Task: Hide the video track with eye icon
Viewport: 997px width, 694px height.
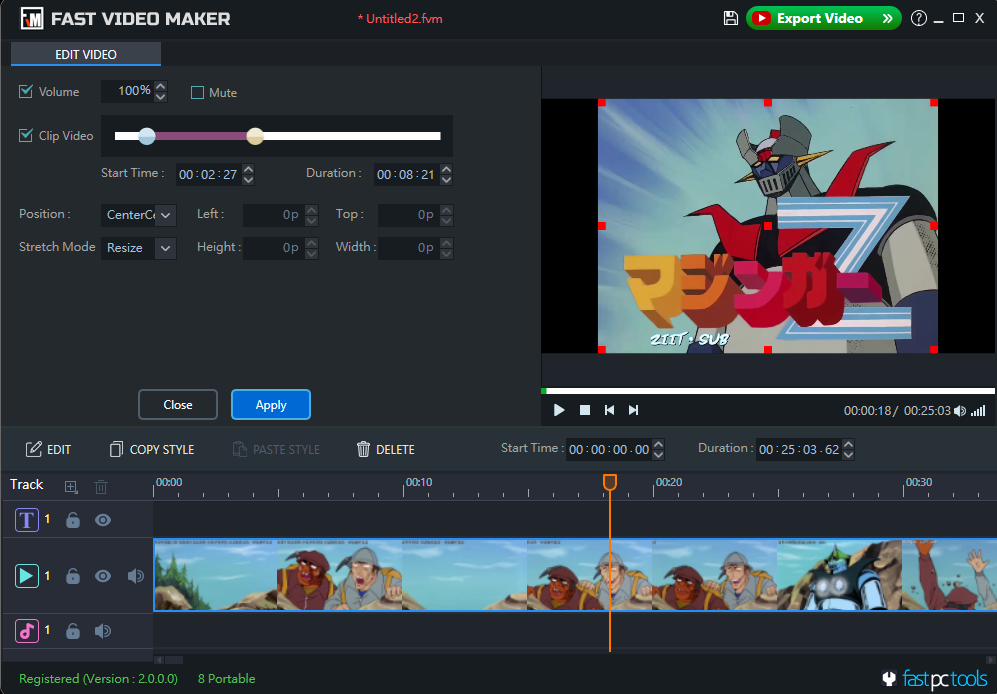Action: coord(103,576)
